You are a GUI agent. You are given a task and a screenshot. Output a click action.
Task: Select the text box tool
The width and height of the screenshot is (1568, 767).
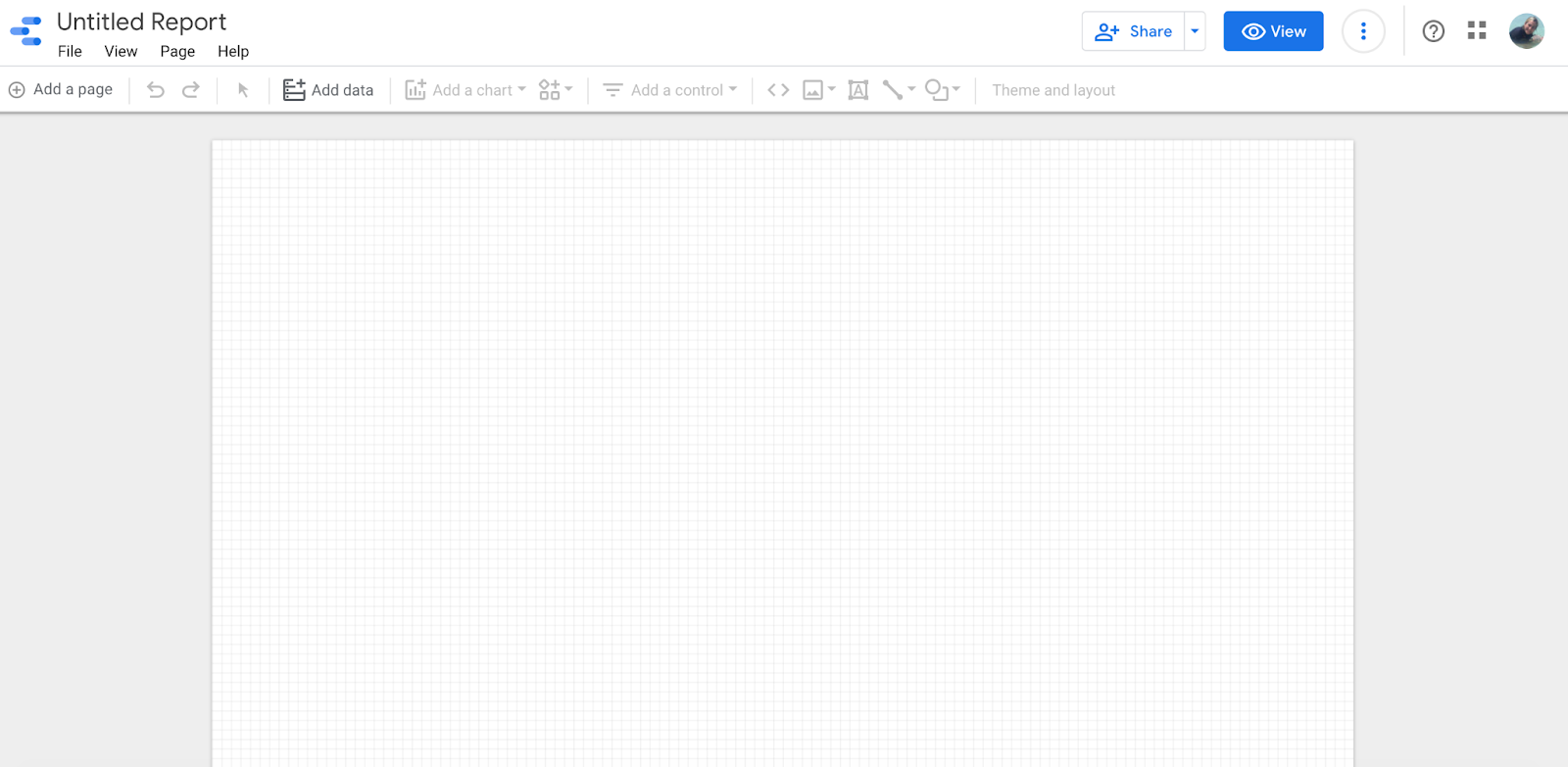(x=857, y=90)
